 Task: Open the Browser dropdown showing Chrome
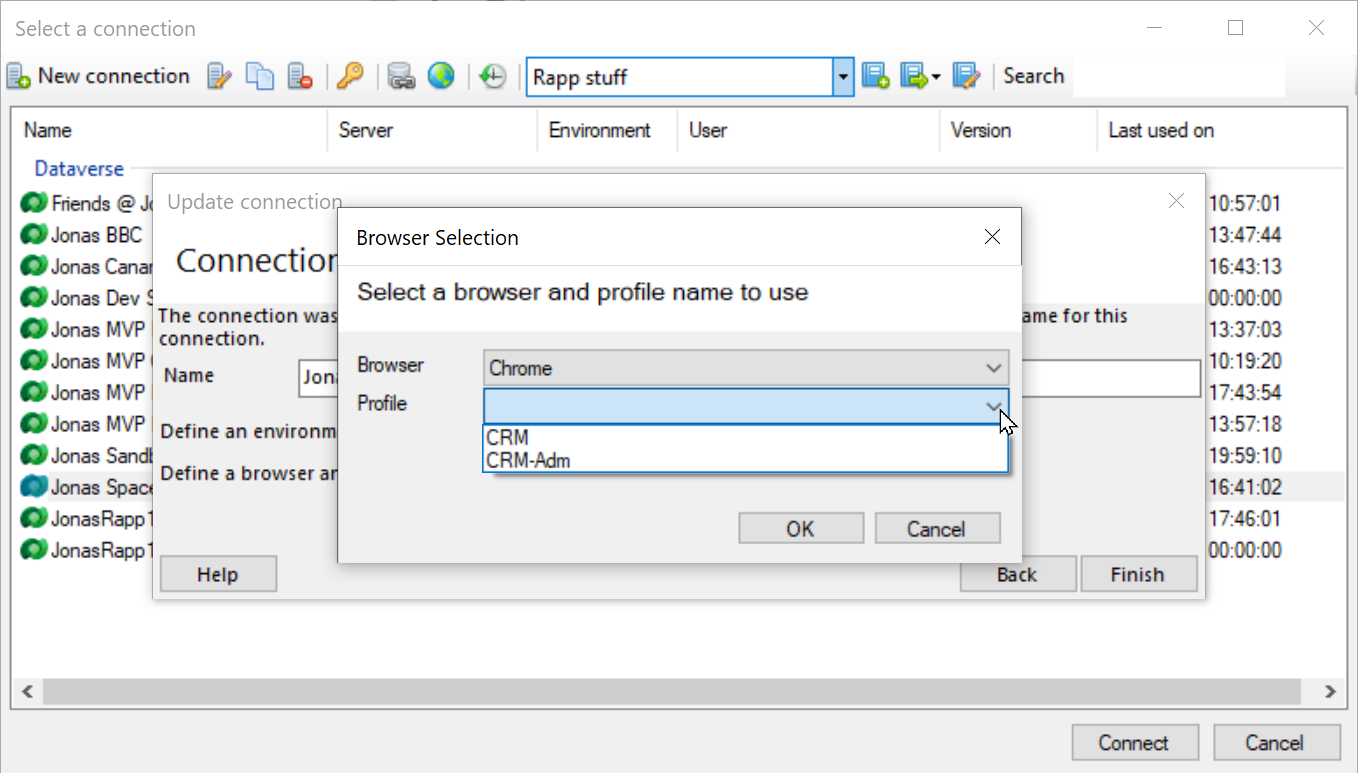point(746,368)
